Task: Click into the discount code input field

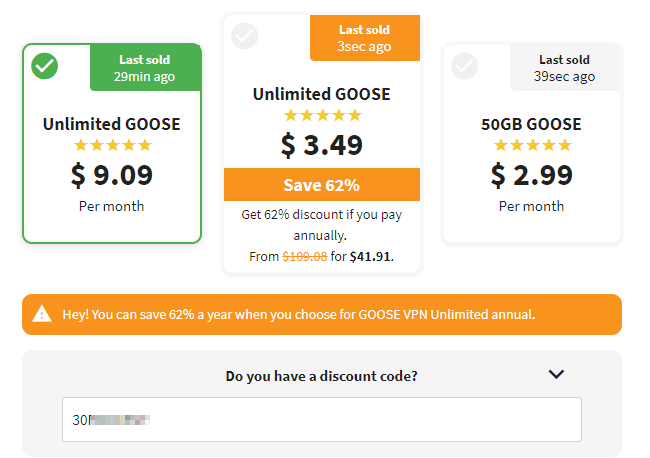Action: click(322, 419)
